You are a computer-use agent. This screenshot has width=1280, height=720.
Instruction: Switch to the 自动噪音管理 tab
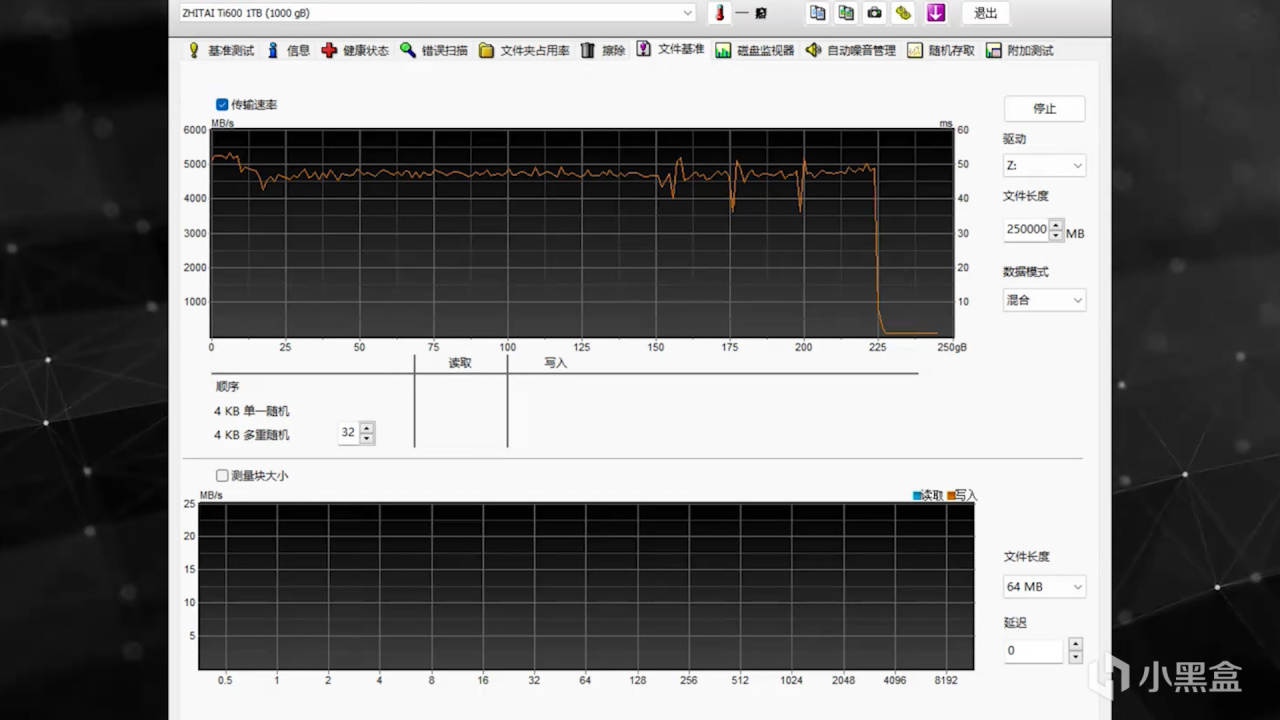851,50
